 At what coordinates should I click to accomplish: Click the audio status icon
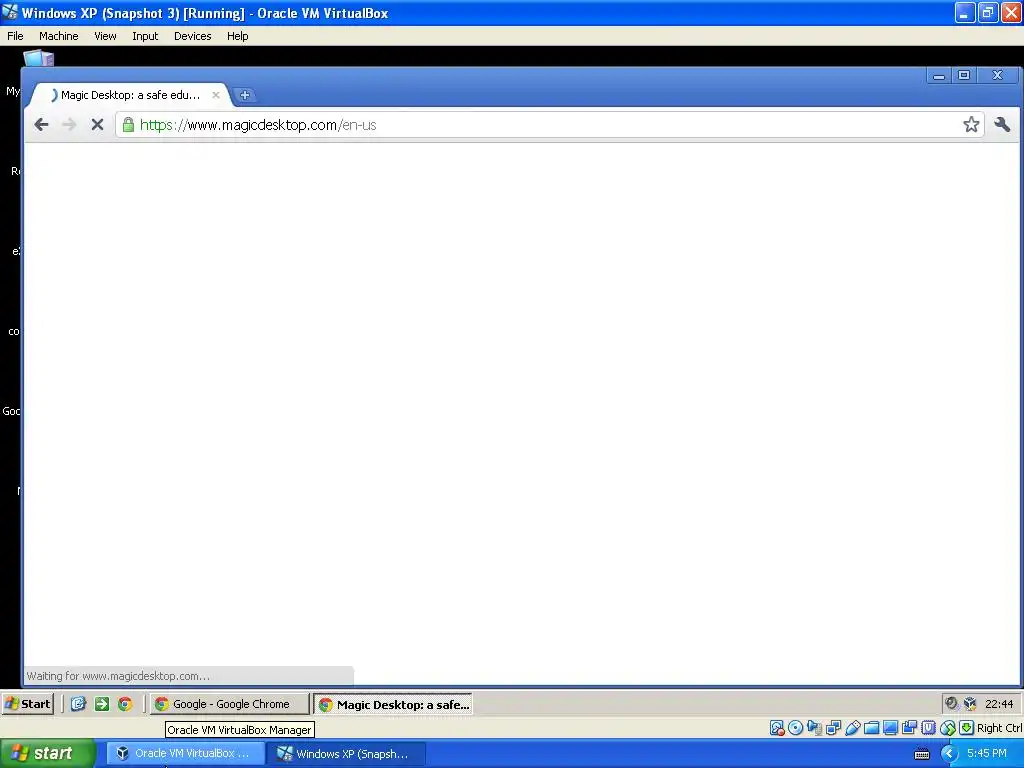[814, 728]
